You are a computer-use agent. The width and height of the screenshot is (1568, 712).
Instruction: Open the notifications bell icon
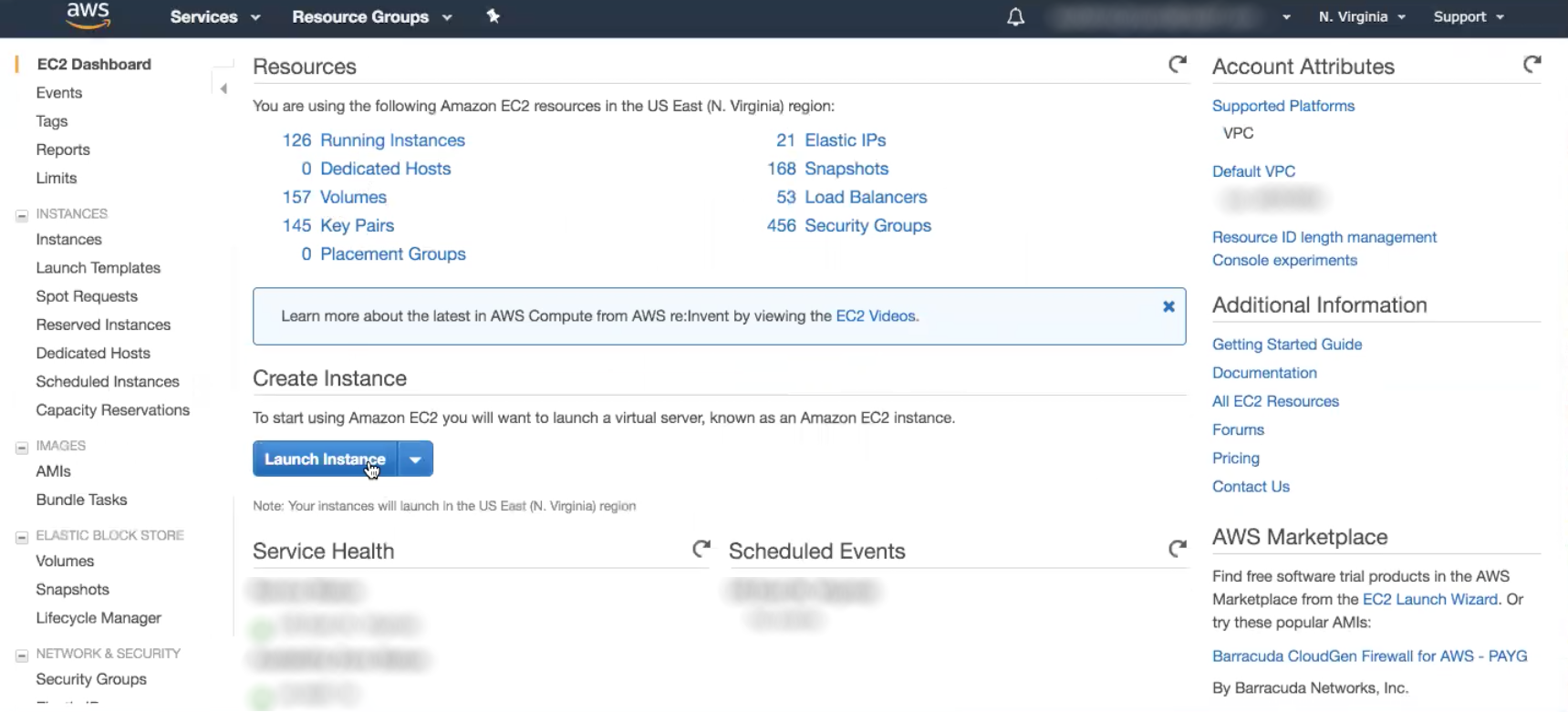pyautogui.click(x=1015, y=16)
